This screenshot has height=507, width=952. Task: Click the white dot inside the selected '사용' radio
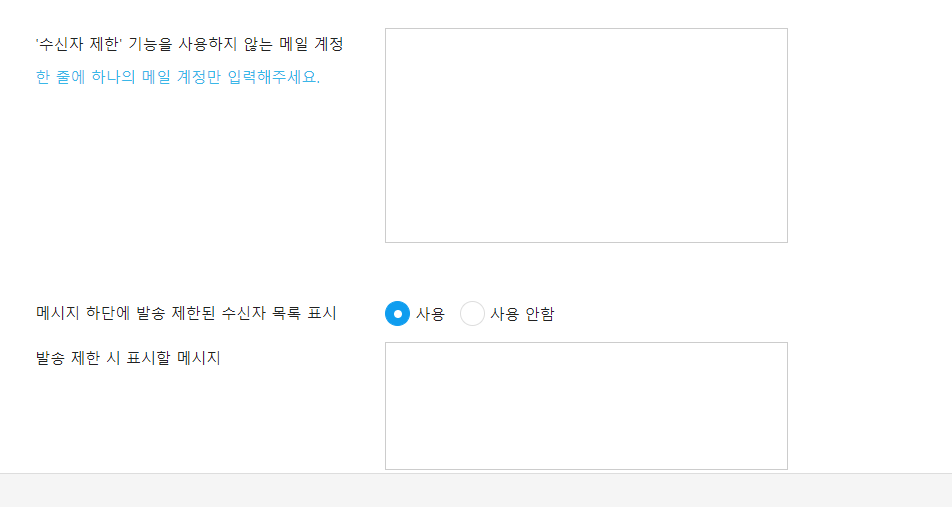pyautogui.click(x=397, y=314)
